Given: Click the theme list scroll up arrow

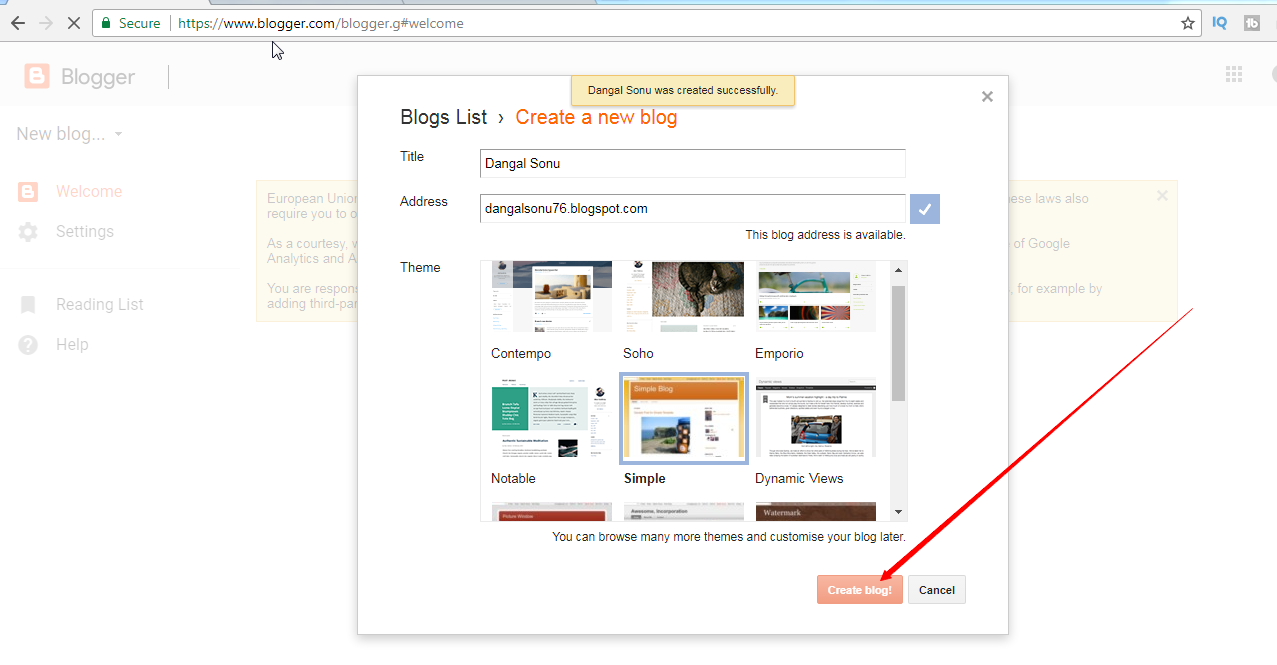Looking at the screenshot, I should (x=899, y=269).
